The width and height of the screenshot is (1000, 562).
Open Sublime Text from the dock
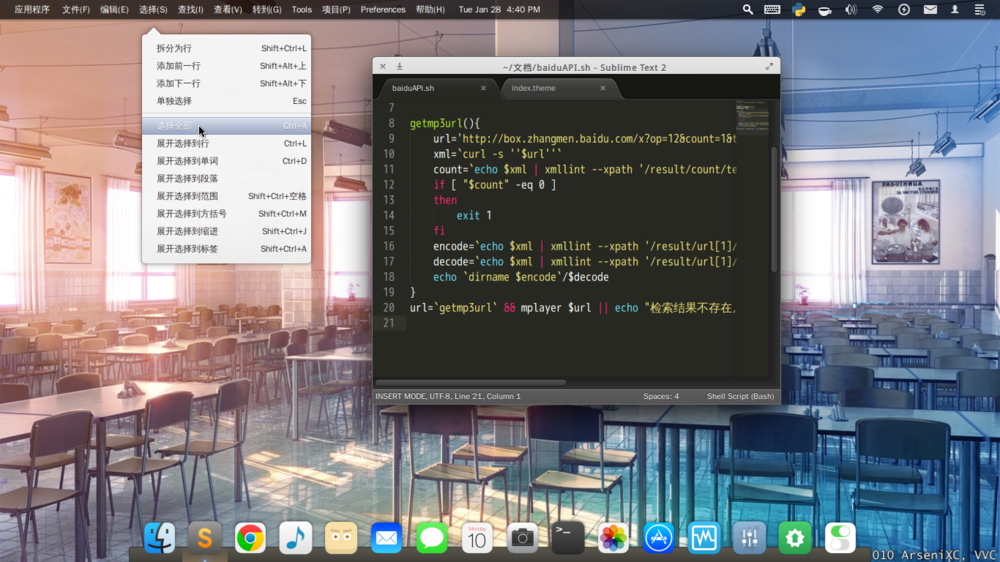click(x=205, y=538)
